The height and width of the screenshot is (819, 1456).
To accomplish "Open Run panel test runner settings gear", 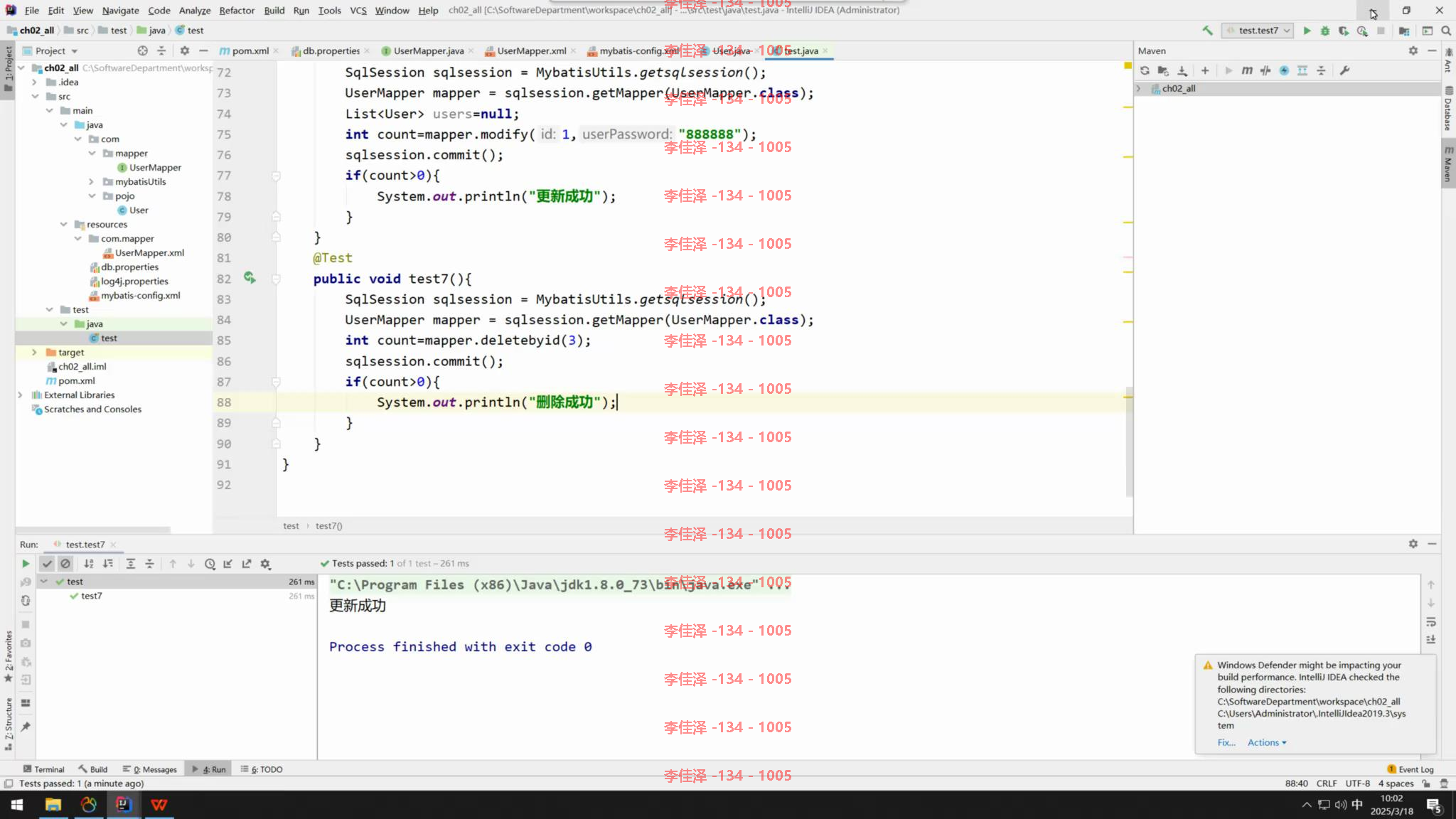I will point(265,564).
